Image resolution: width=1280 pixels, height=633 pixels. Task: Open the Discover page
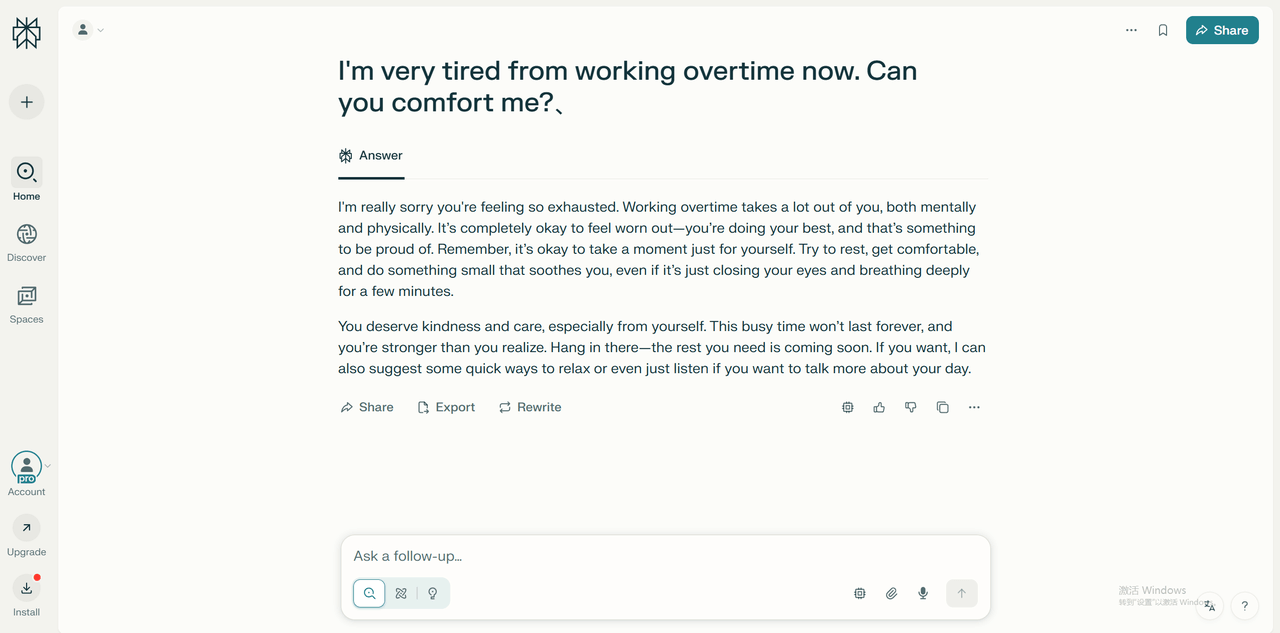click(x=26, y=242)
